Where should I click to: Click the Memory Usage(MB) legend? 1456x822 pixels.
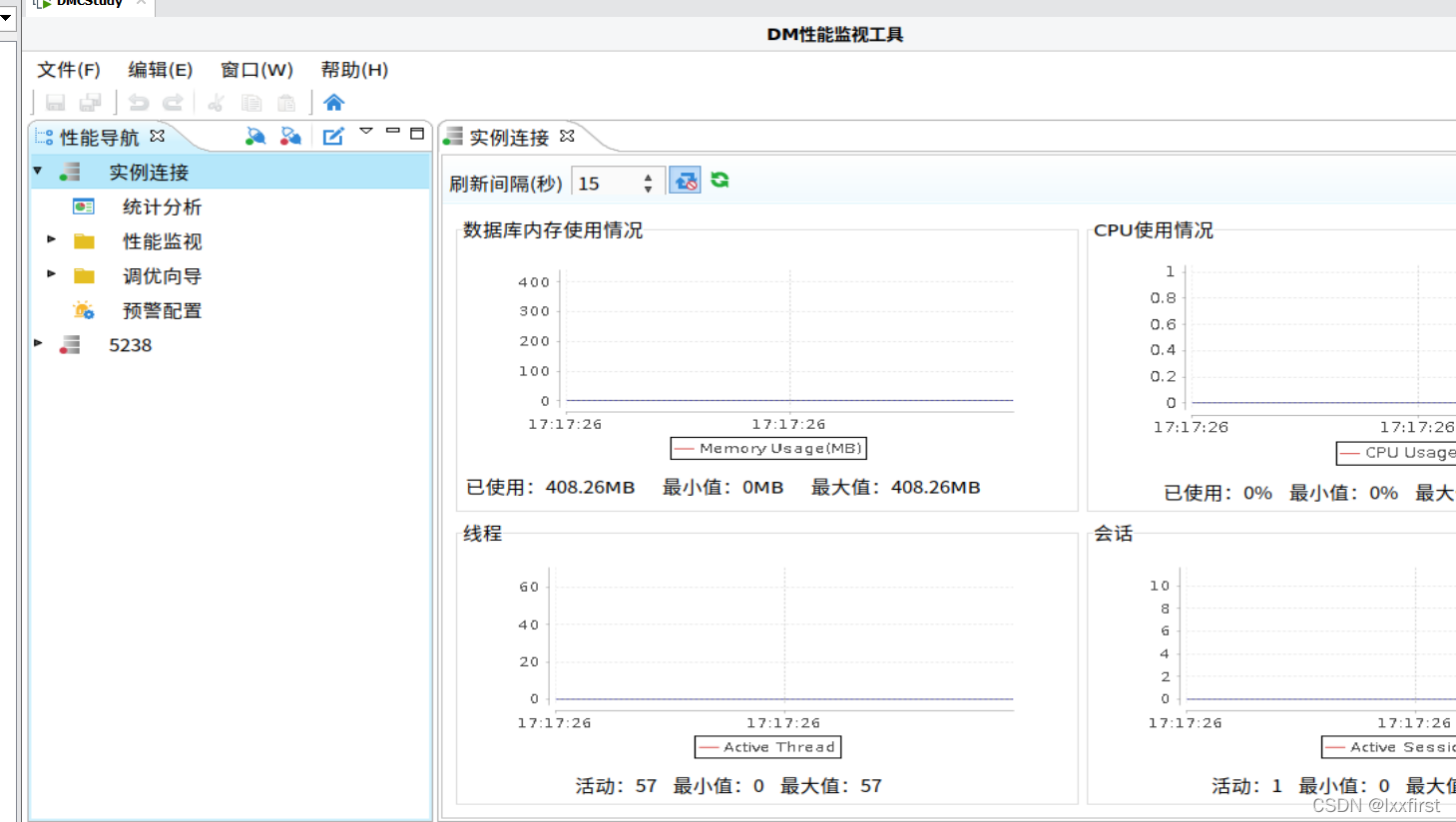click(768, 448)
